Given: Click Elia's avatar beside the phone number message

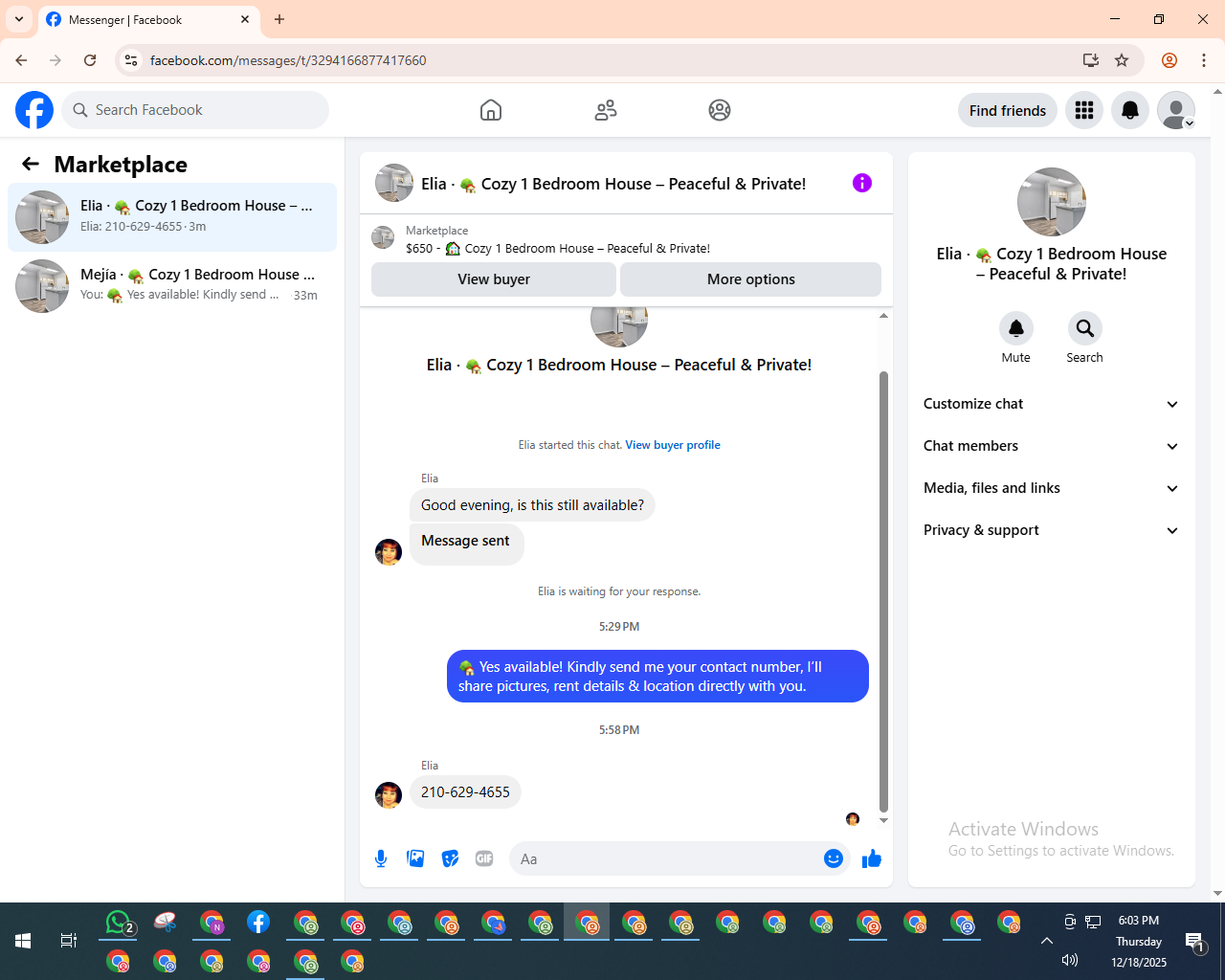Looking at the screenshot, I should pos(389,795).
